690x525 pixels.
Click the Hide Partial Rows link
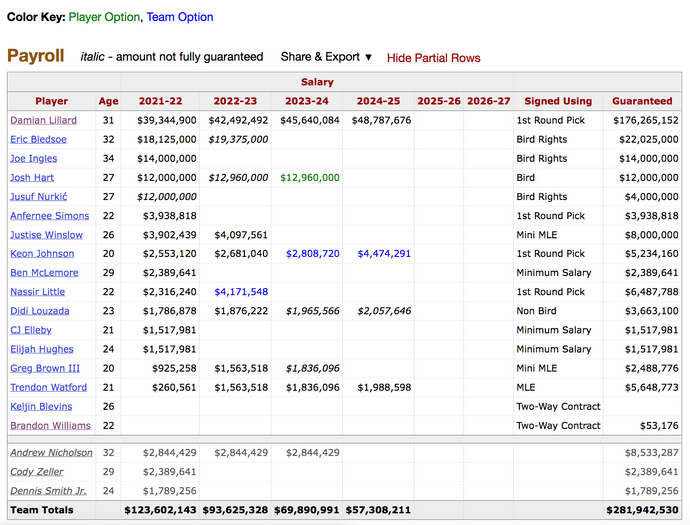tap(433, 58)
